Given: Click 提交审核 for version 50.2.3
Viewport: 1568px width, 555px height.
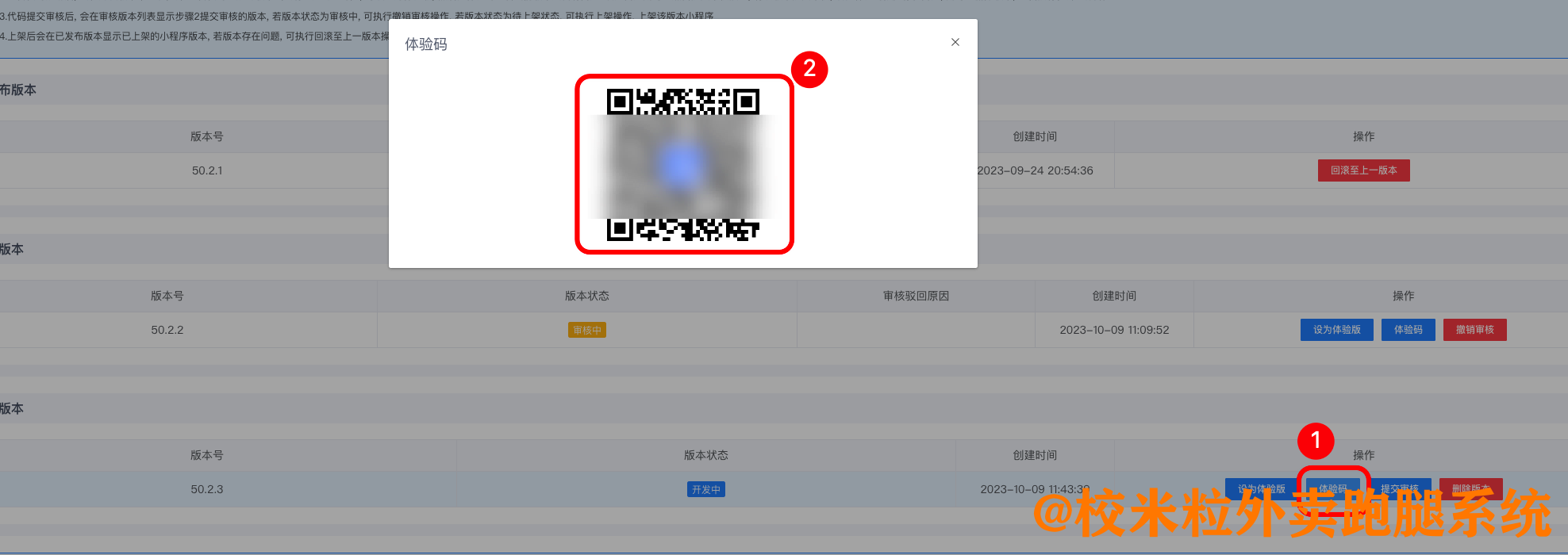Looking at the screenshot, I should 1399,489.
